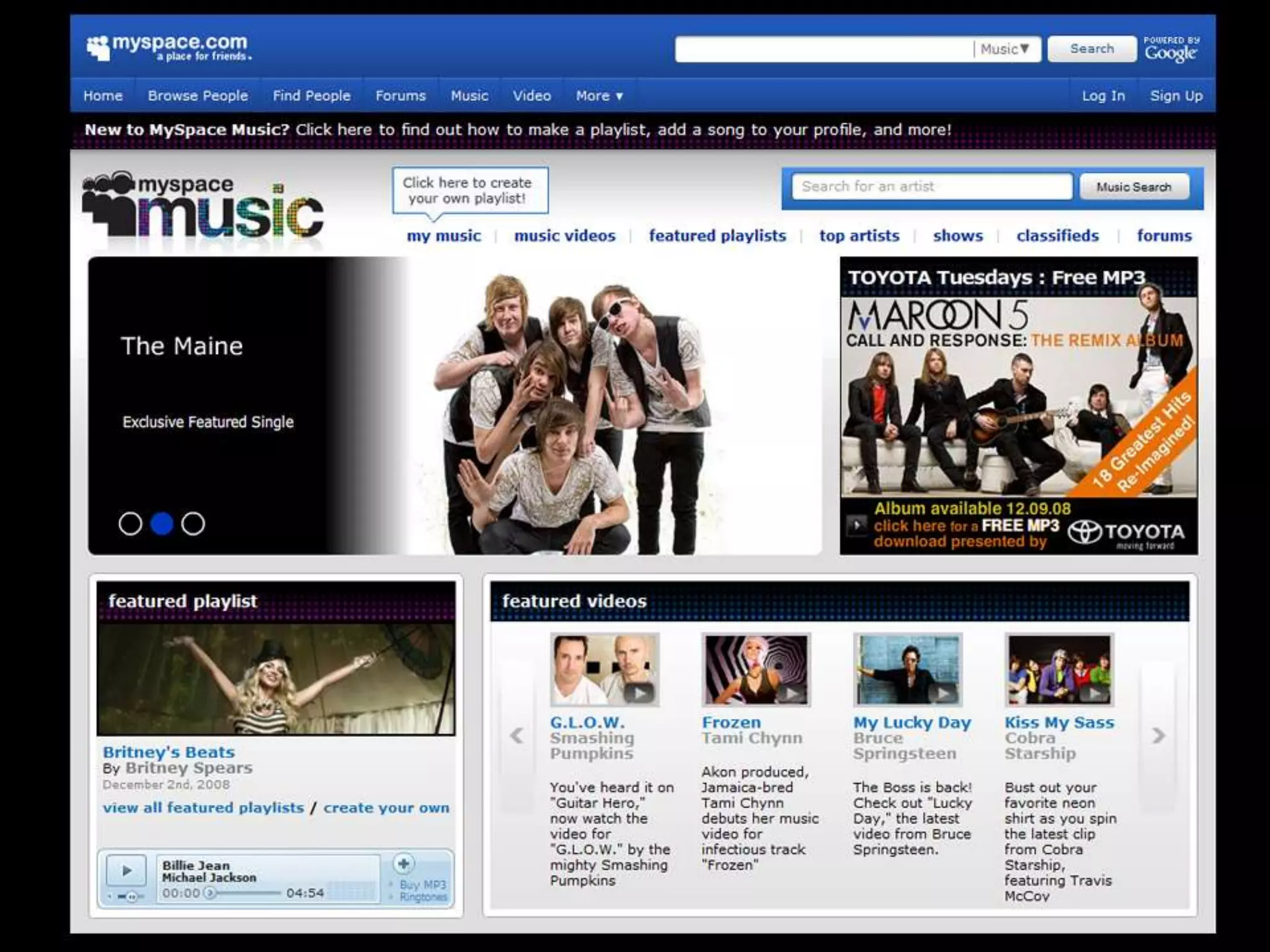The height and width of the screenshot is (952, 1270).
Task: Open the Music search category dropdown
Action: click(x=1005, y=49)
